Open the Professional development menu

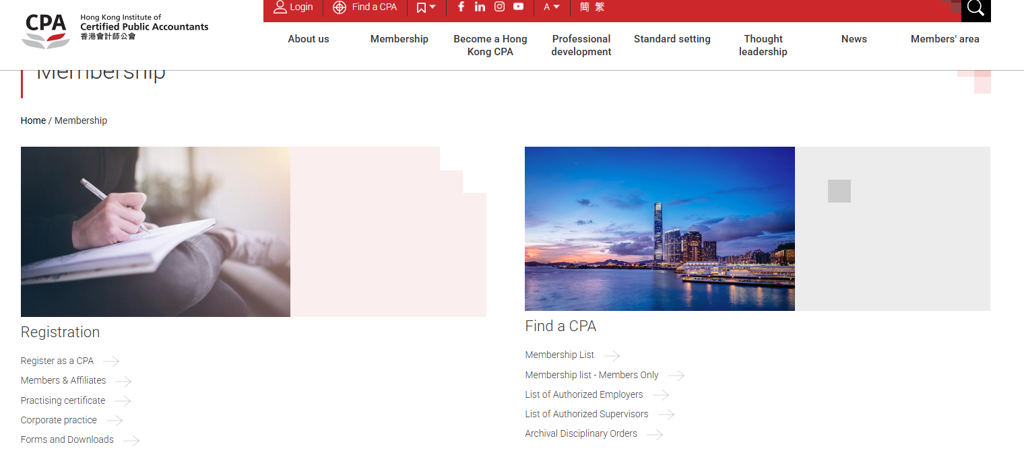click(x=581, y=45)
